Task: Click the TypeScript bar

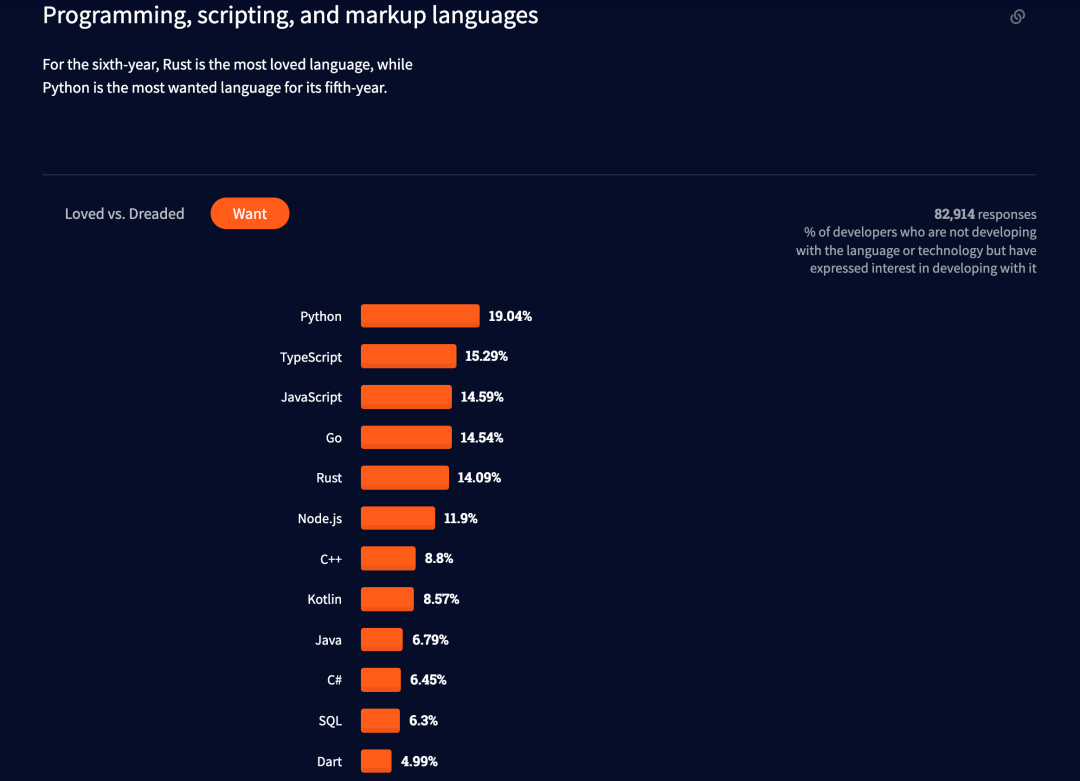Action: (x=408, y=356)
